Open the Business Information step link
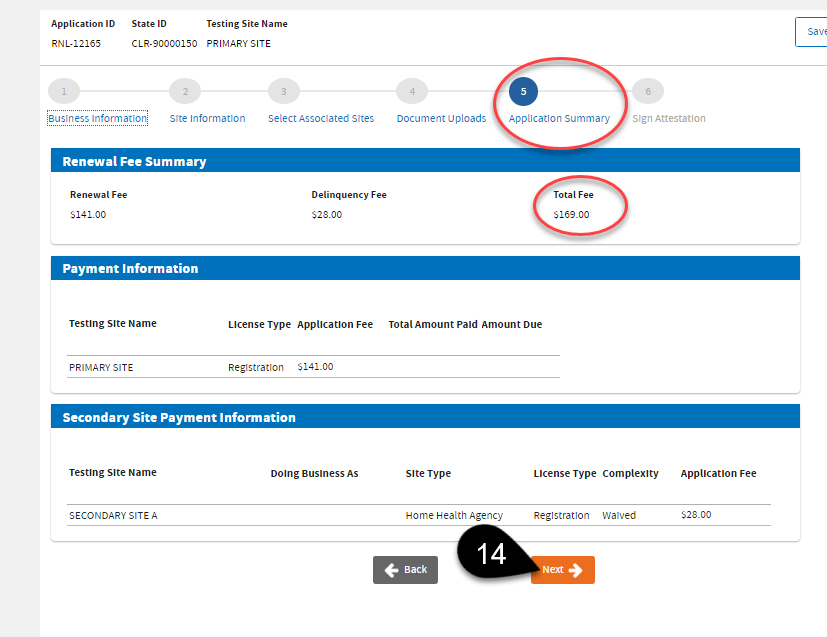The image size is (827, 637). [98, 119]
